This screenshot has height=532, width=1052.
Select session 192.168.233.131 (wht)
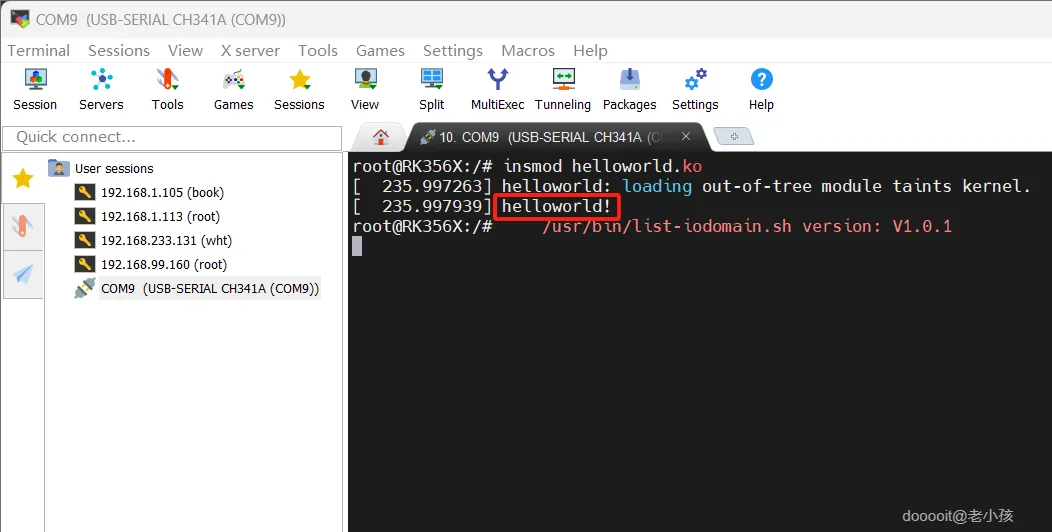(166, 240)
